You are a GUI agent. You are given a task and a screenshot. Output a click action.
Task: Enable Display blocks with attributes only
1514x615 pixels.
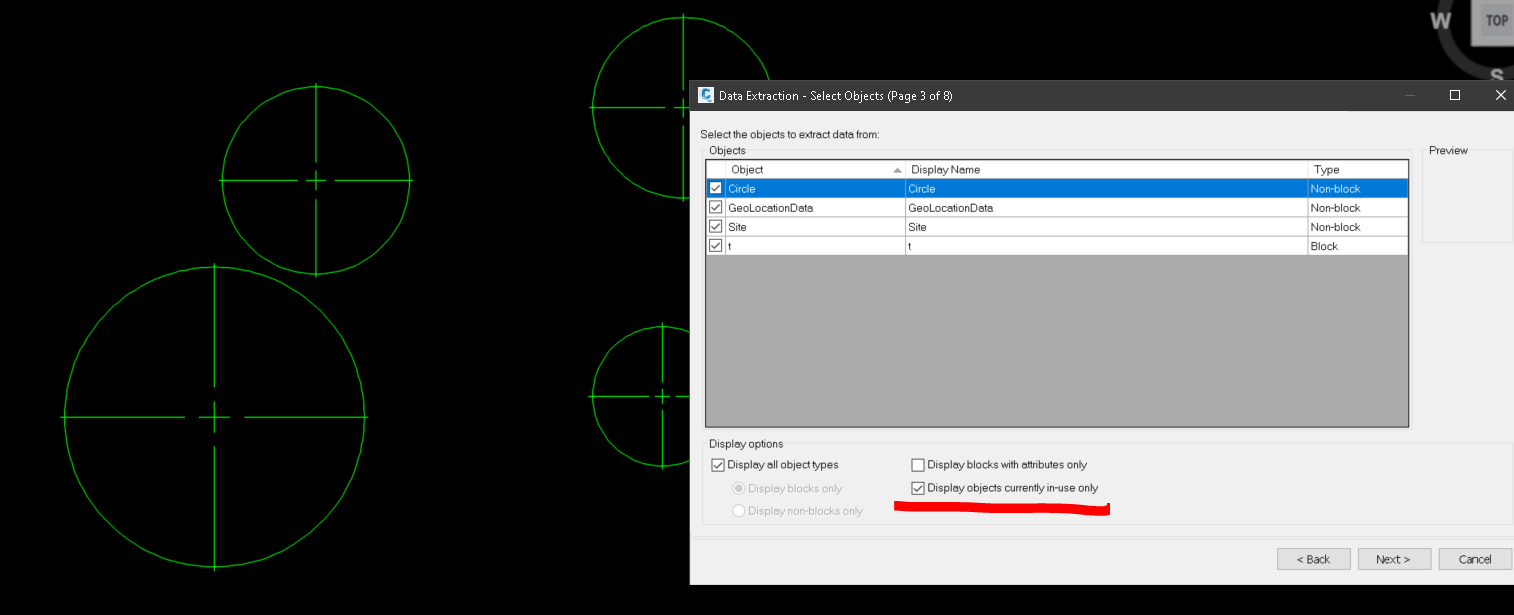pyautogui.click(x=918, y=464)
